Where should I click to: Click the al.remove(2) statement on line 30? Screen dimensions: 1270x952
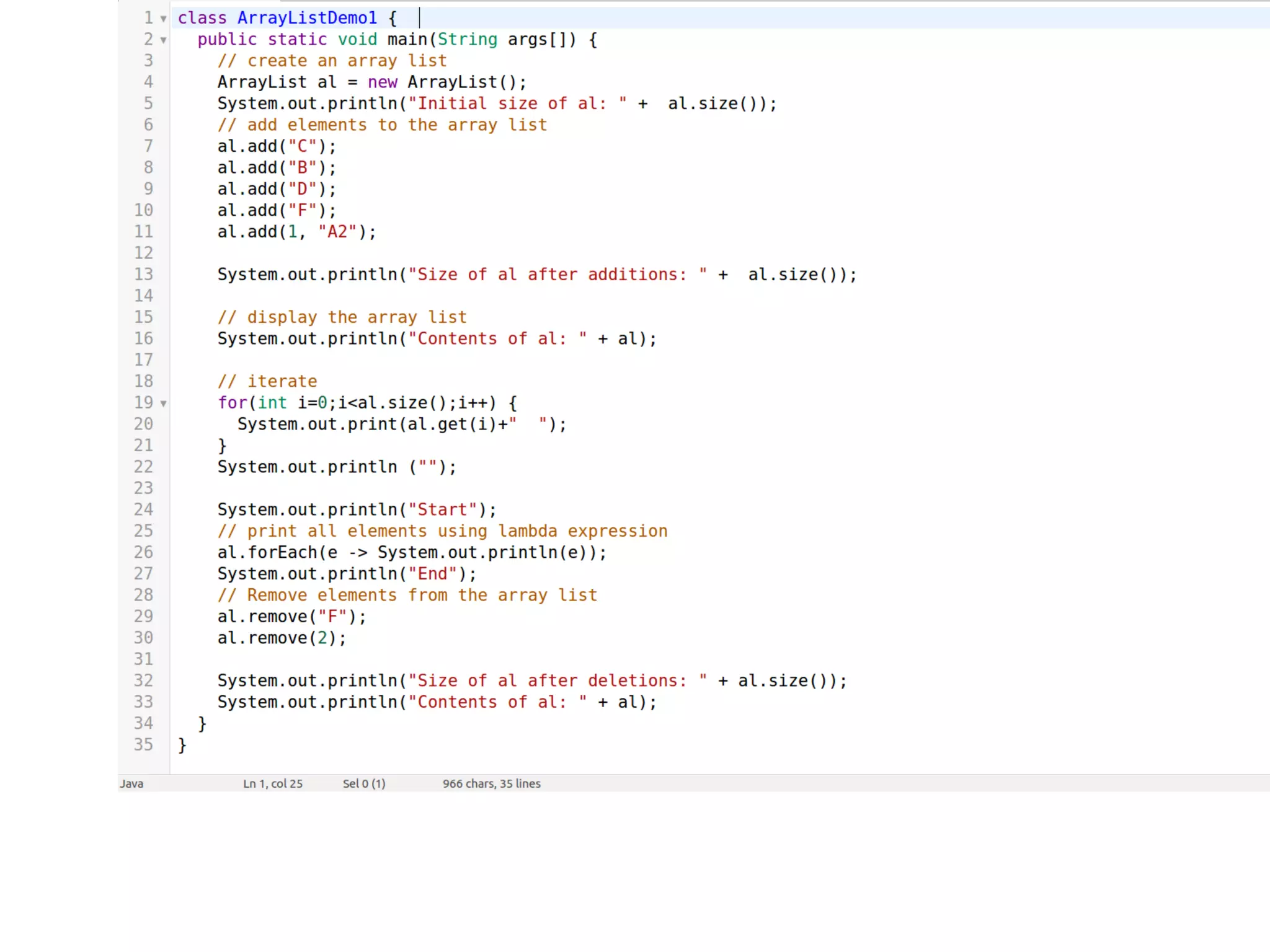click(x=281, y=638)
